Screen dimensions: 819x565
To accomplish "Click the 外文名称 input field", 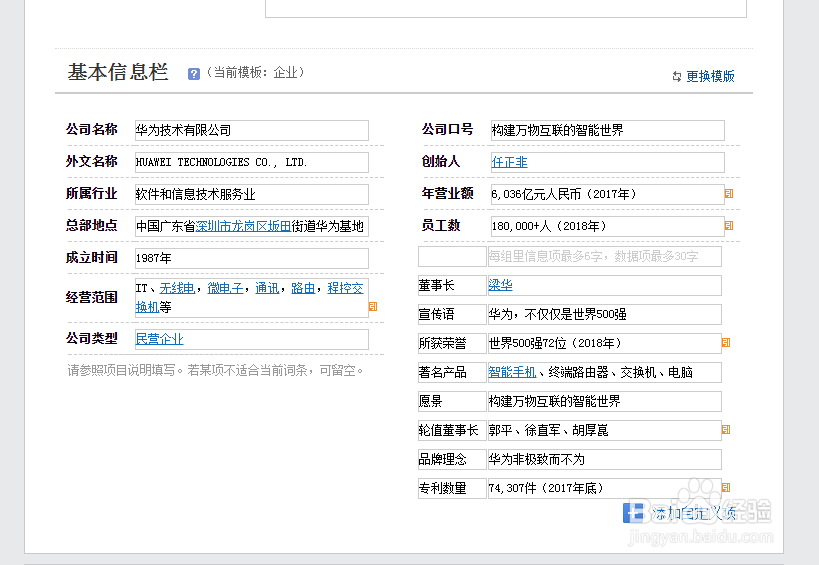I will (252, 162).
